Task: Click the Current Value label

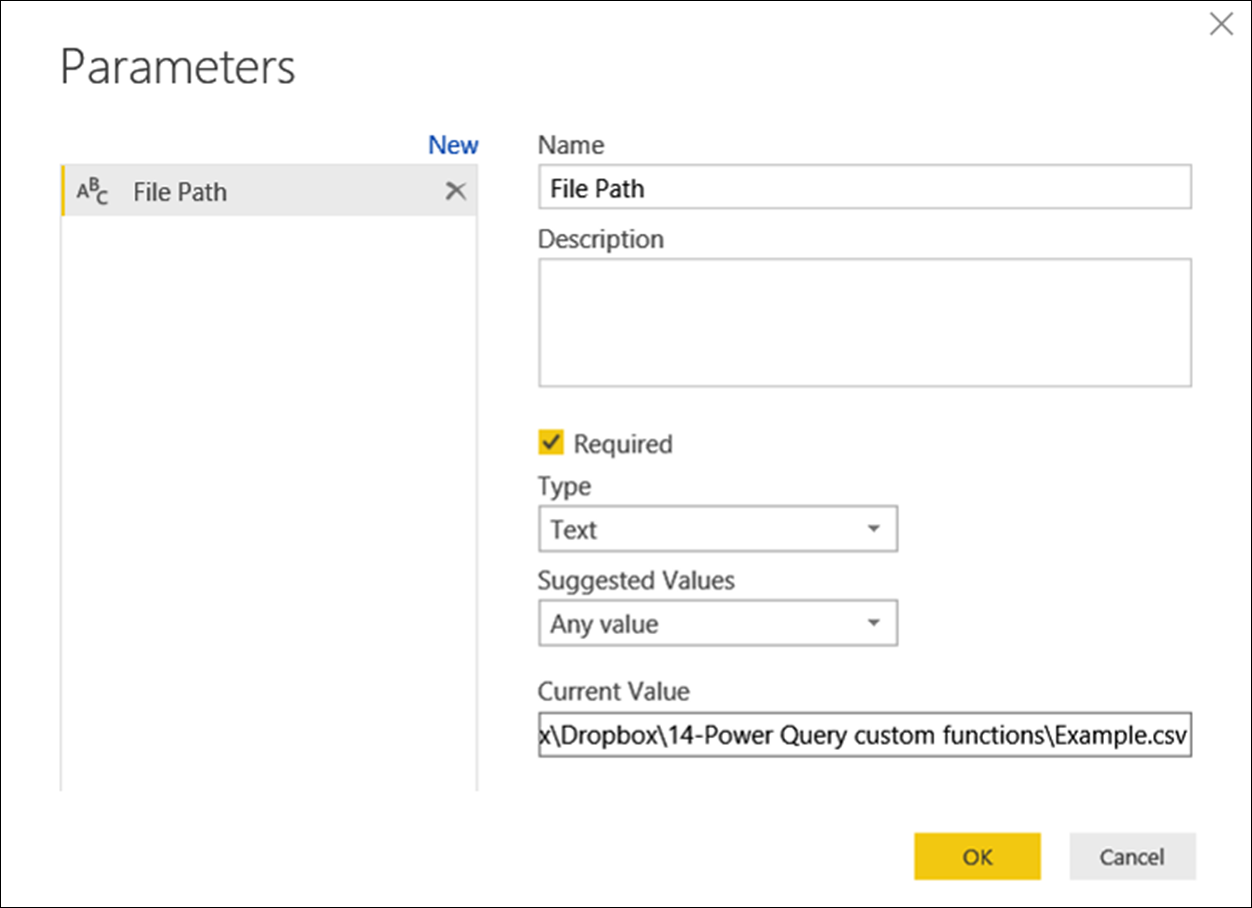Action: tap(613, 691)
